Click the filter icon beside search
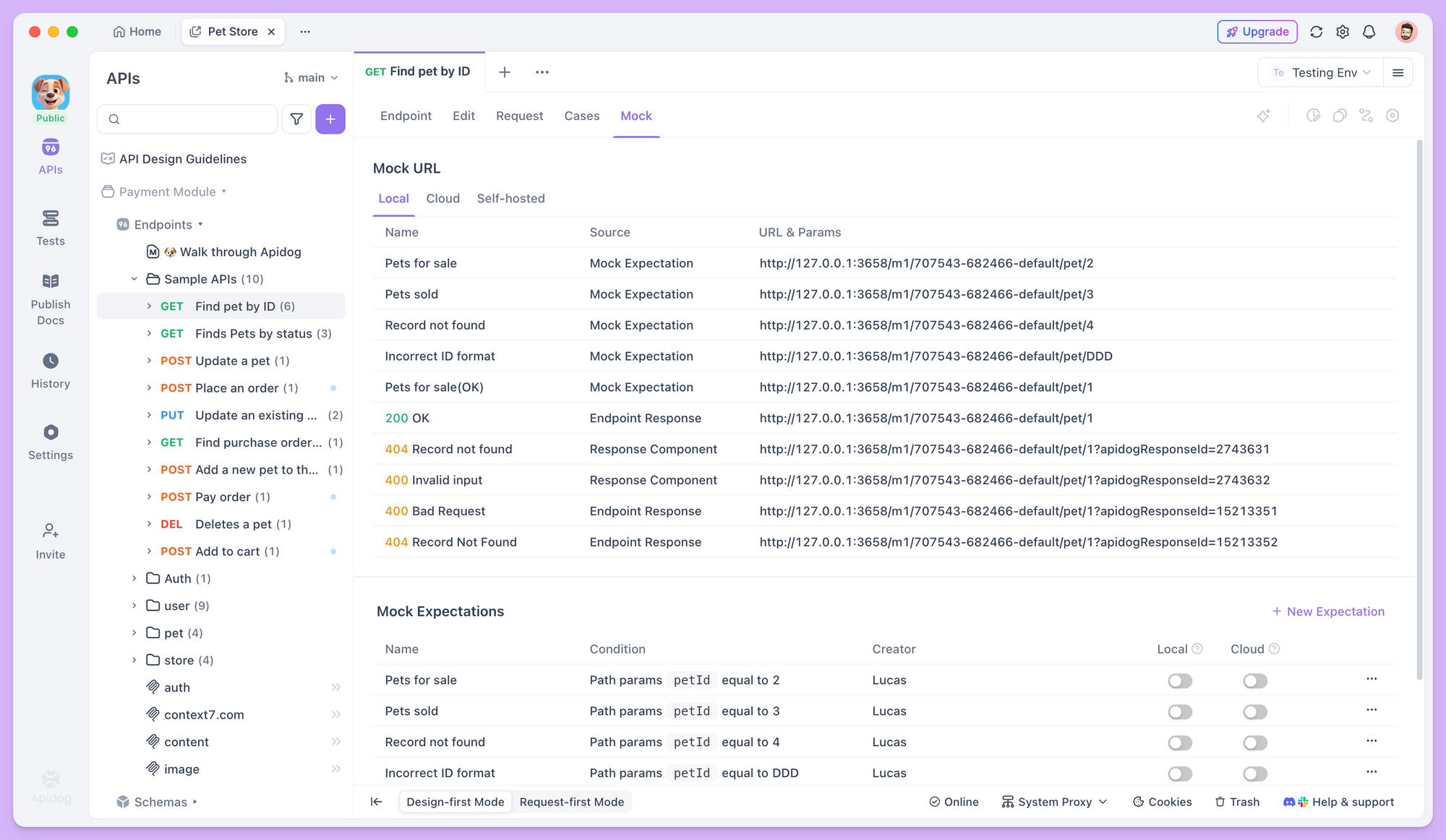 pyautogui.click(x=296, y=119)
